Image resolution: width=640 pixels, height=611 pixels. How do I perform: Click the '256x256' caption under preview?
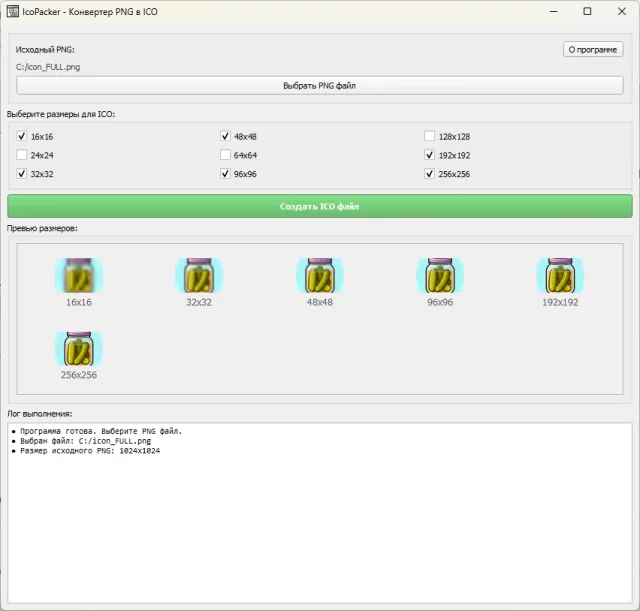click(79, 375)
